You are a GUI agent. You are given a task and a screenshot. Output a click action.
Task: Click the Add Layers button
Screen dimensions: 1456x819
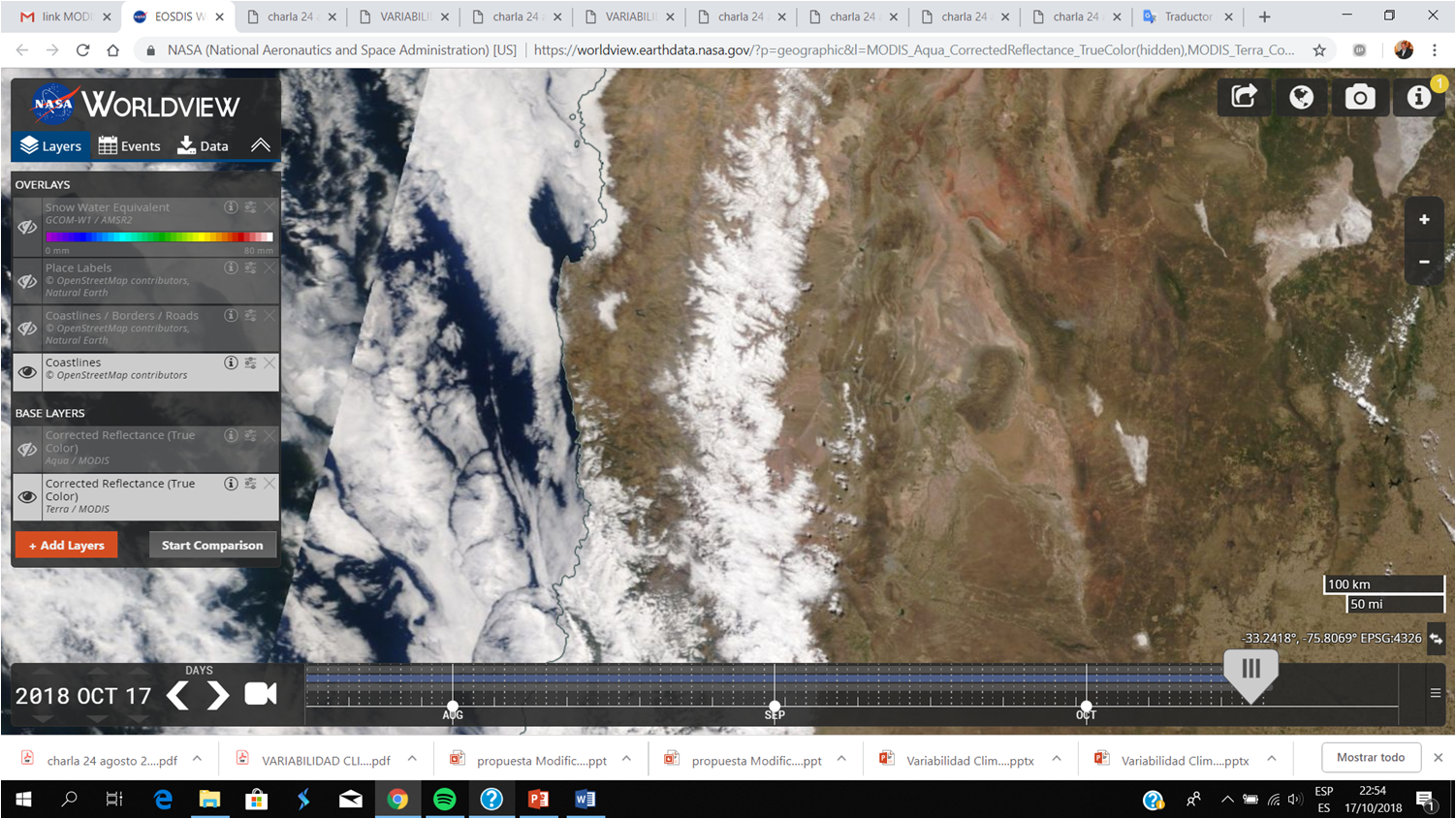[x=66, y=545]
